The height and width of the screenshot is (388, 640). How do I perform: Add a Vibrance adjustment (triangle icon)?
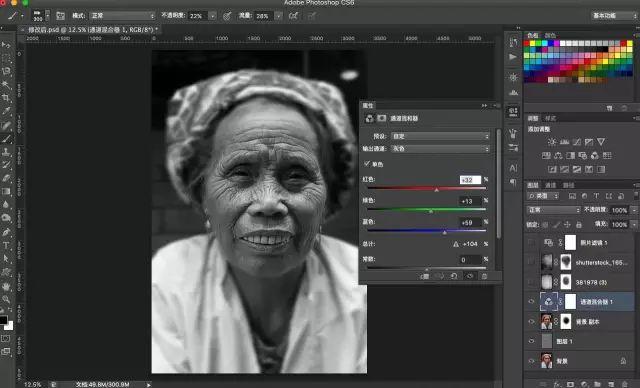click(x=601, y=142)
